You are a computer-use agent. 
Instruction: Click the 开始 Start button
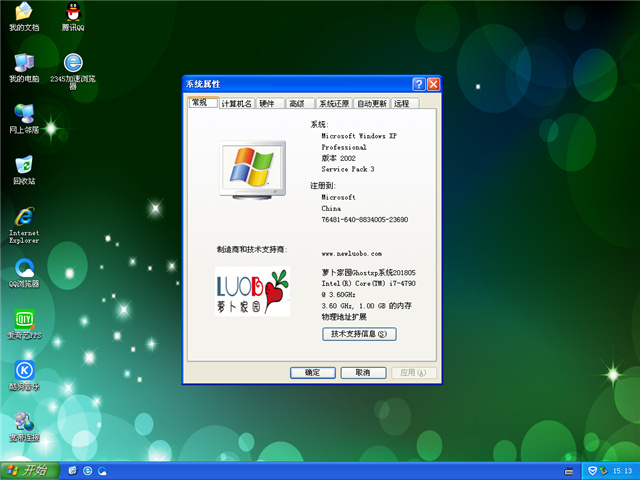click(x=30, y=471)
